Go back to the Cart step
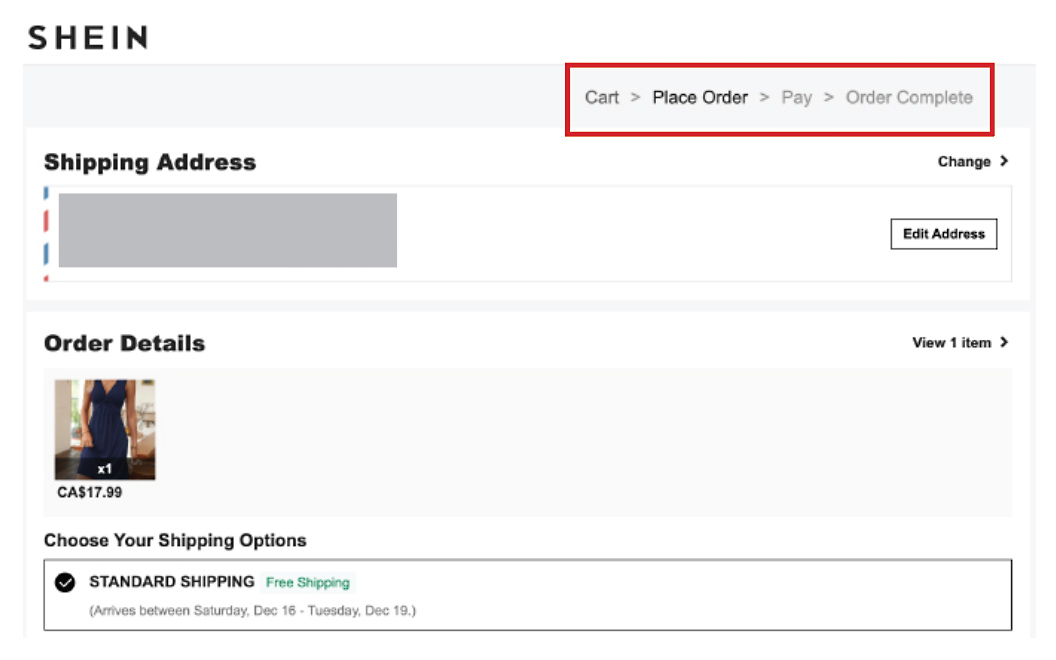This screenshot has height=660, width=1056. pyautogui.click(x=602, y=97)
